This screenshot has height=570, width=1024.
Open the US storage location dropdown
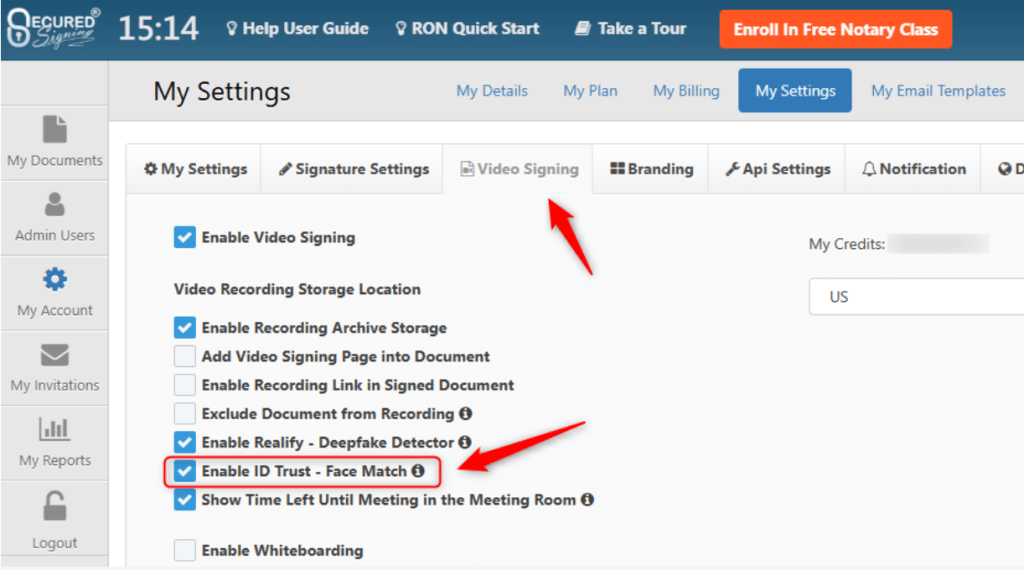point(916,297)
